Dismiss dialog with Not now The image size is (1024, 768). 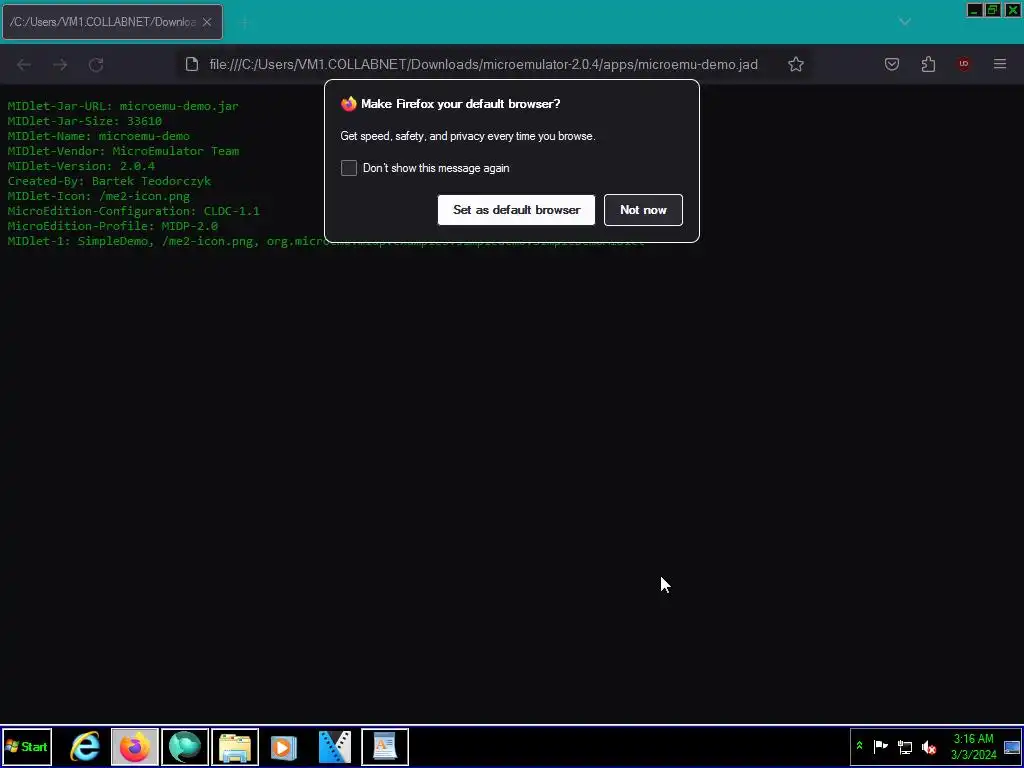pos(643,210)
